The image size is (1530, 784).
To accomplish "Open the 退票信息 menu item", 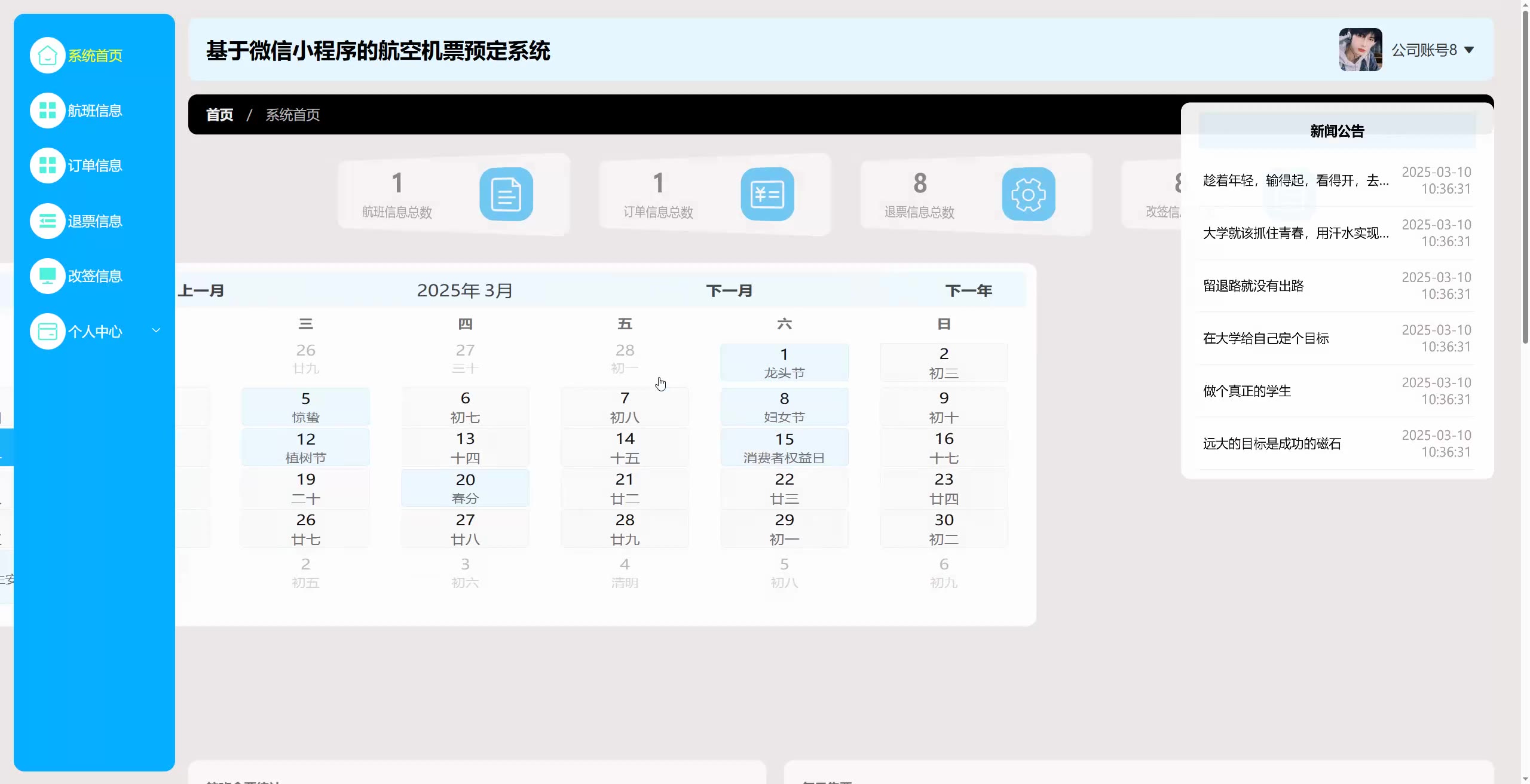I will coord(95,221).
